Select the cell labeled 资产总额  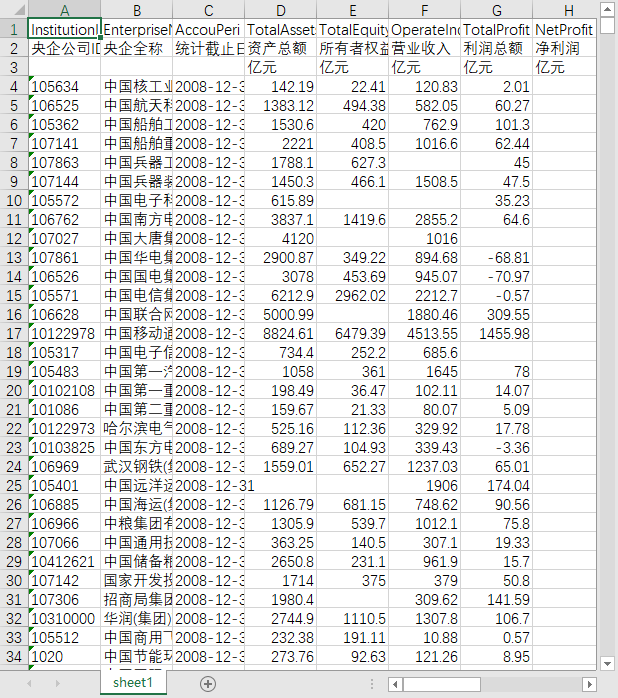coord(281,48)
